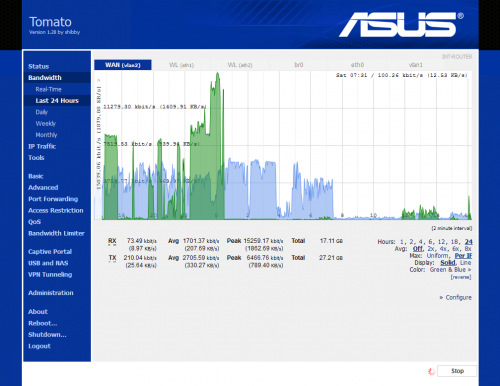Open the Status menu item
500x386 pixels.
39,66
